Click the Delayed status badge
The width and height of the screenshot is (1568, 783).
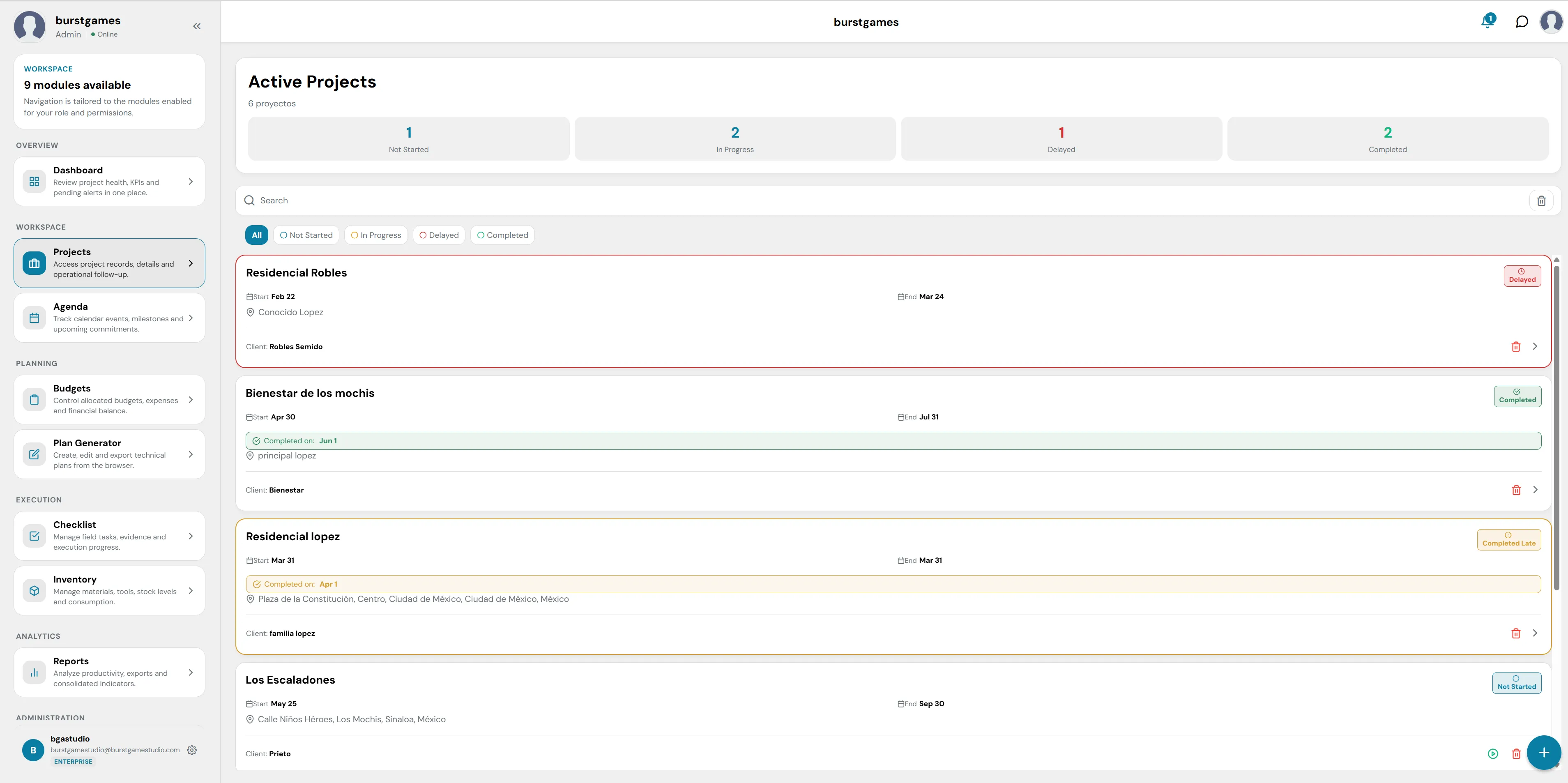(1522, 276)
